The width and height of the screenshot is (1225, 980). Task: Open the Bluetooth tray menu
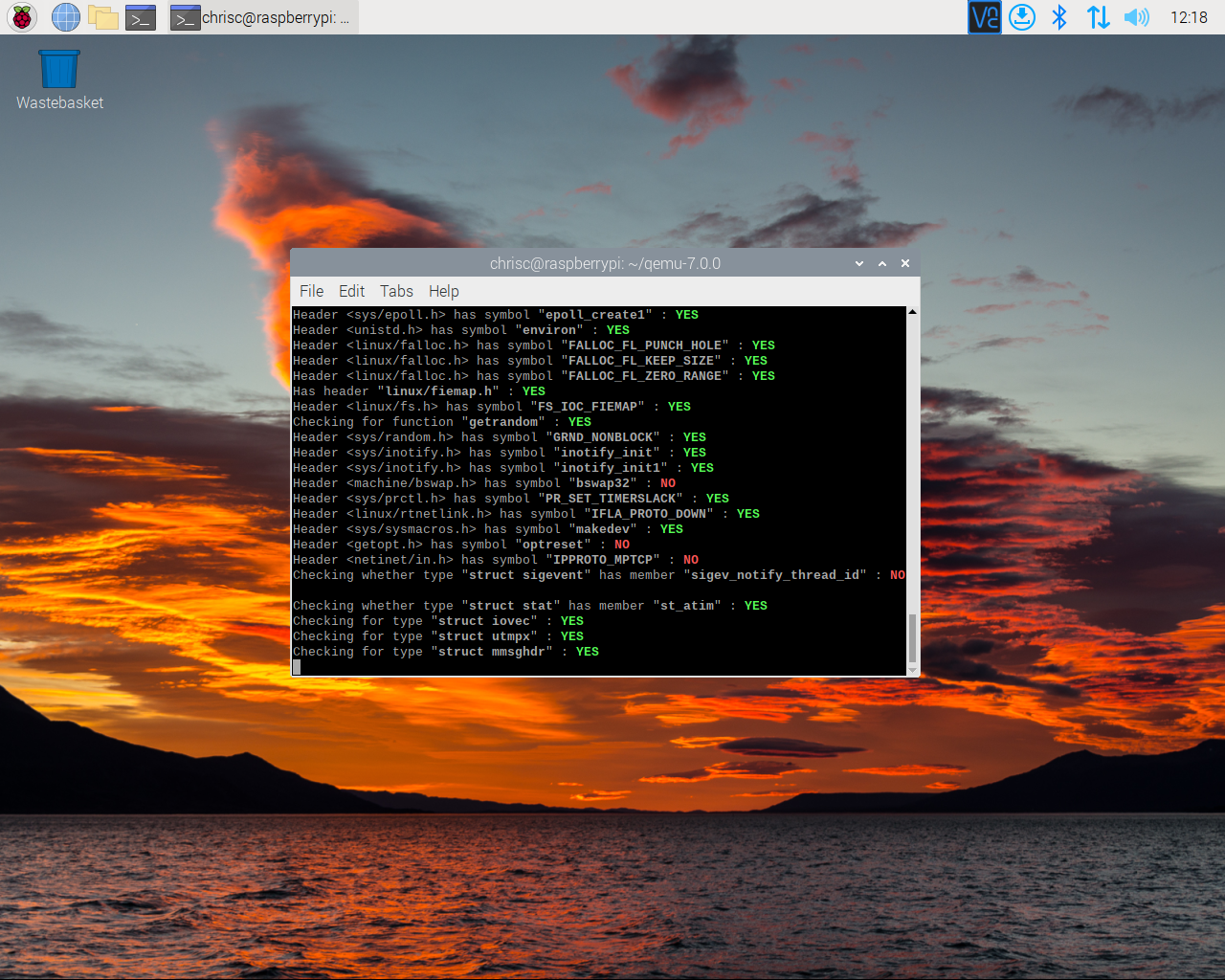click(x=1059, y=17)
